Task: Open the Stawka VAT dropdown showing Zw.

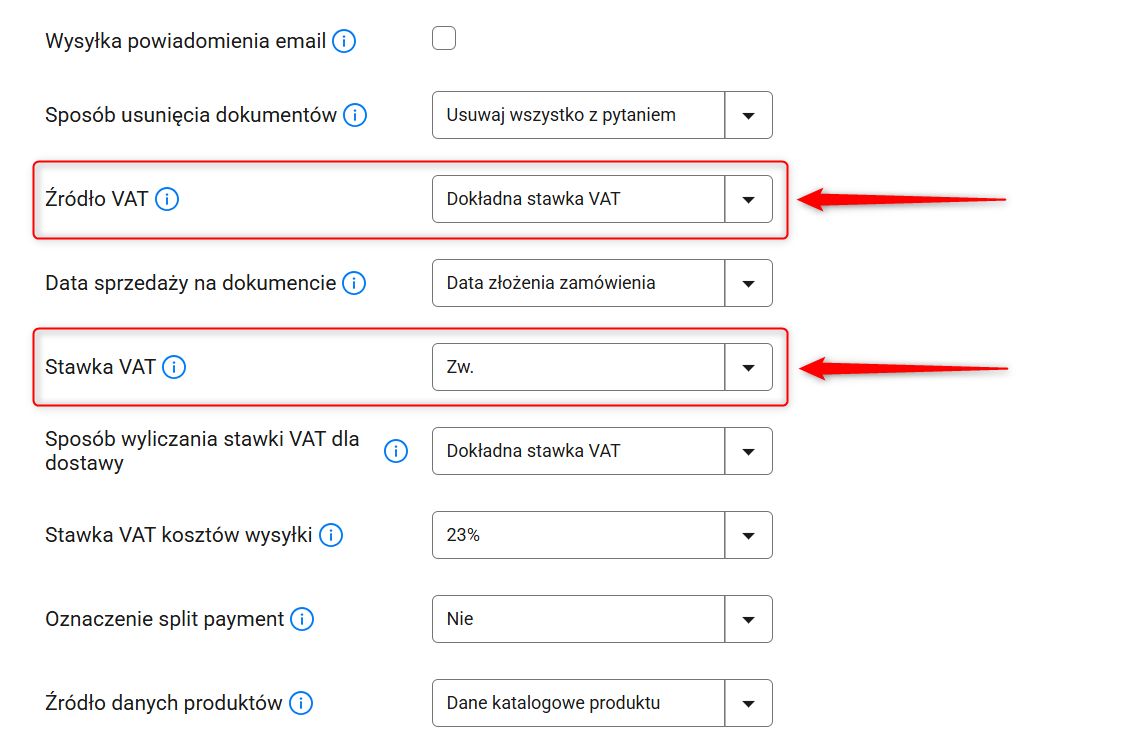Action: click(748, 367)
